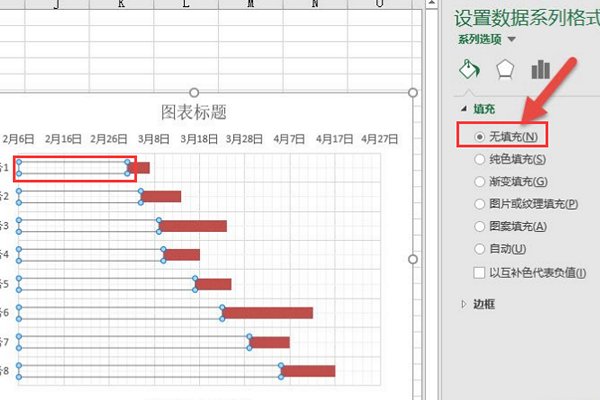The image size is (600, 400).
Task: Click the chart's top right corner handle
Action: [412, 93]
